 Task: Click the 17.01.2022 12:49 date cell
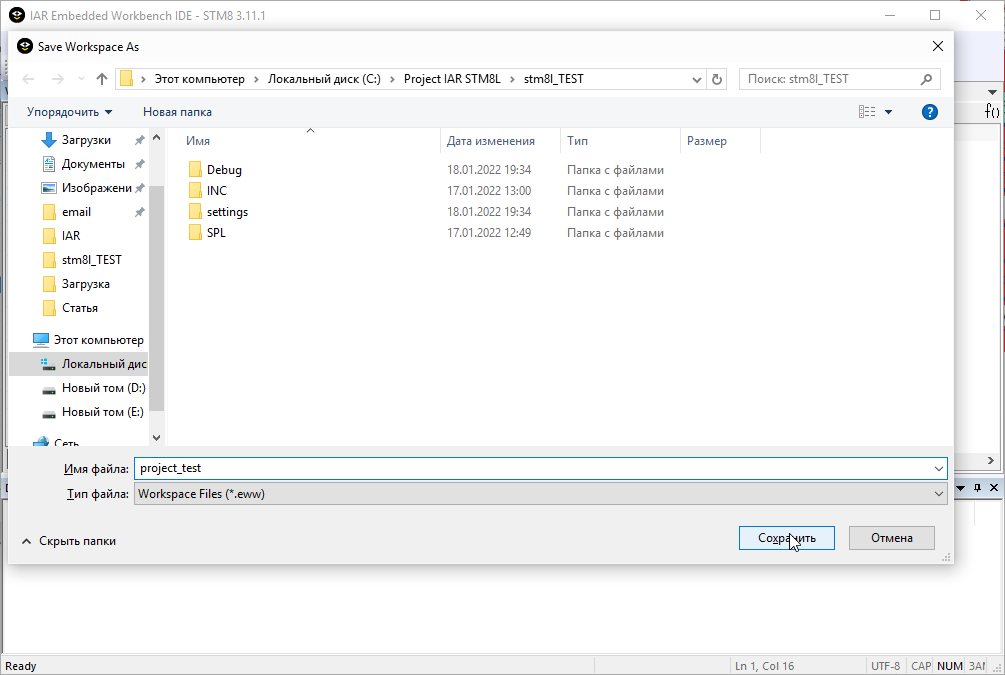tap(489, 233)
